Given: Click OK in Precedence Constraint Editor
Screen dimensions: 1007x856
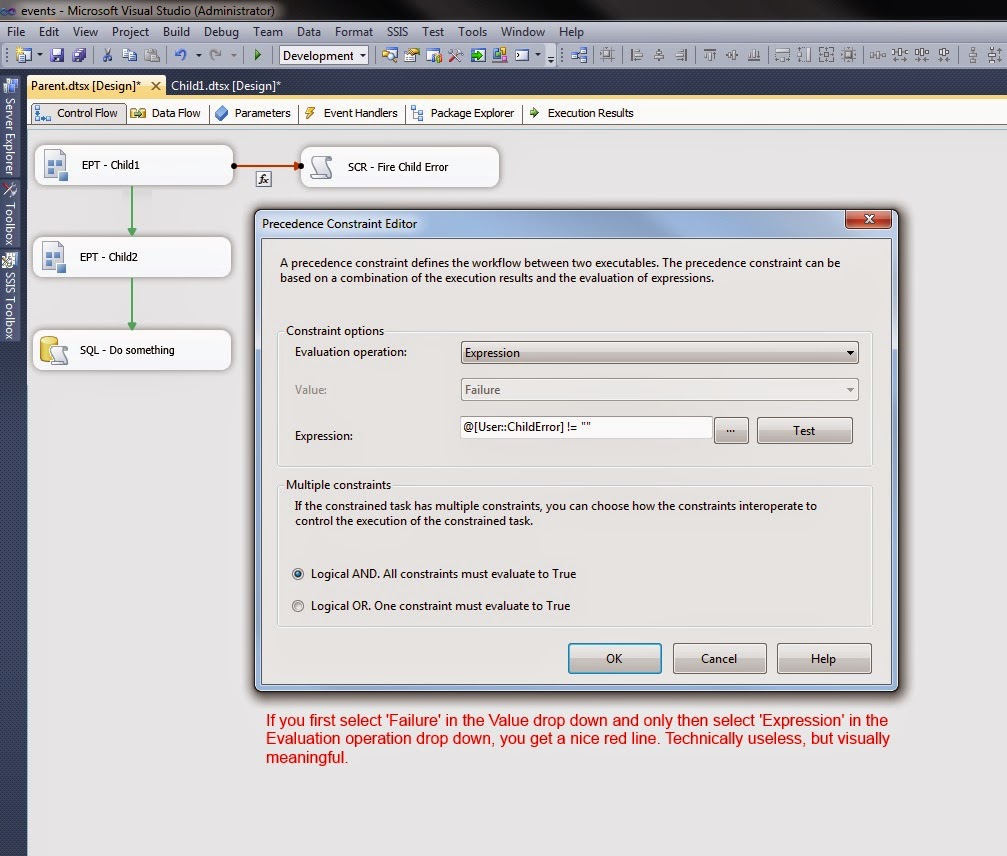Looking at the screenshot, I should pyautogui.click(x=615, y=658).
